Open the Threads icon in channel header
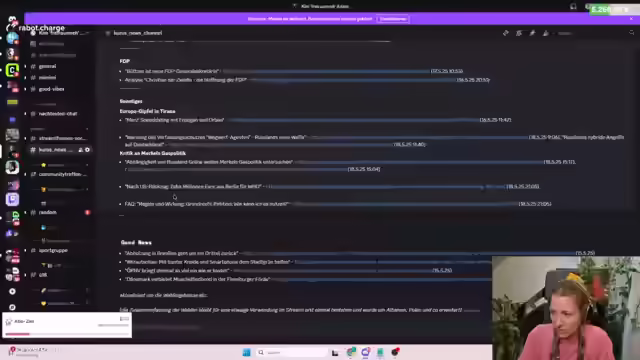640x360 pixels. pyautogui.click(x=506, y=33)
